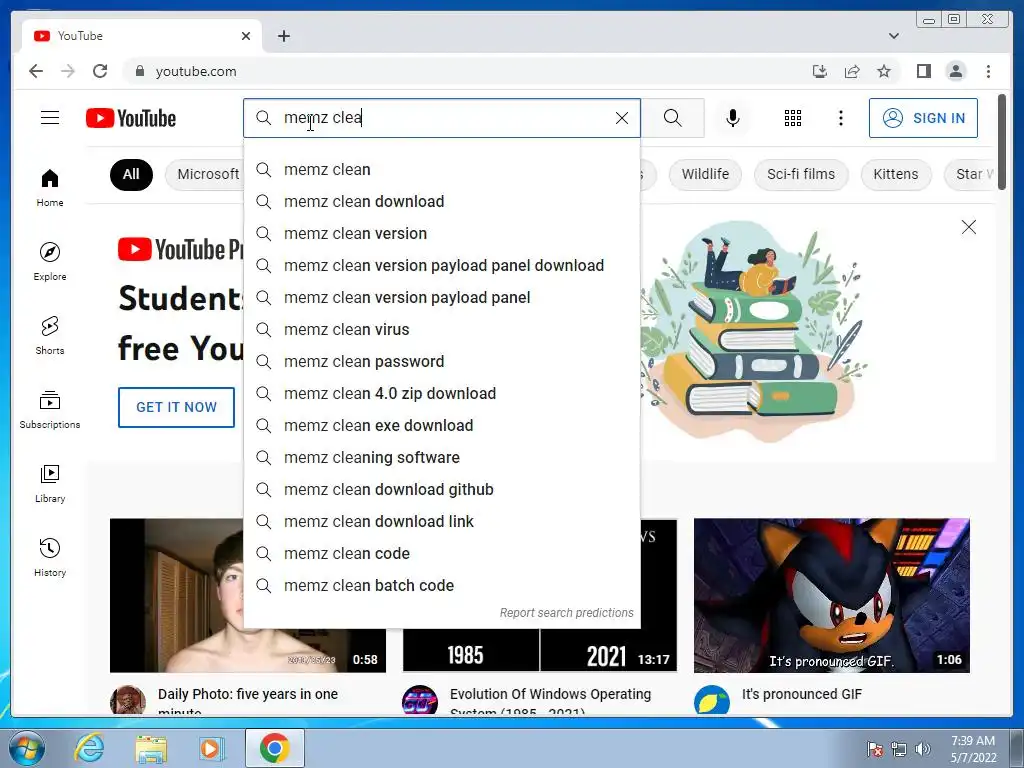Screen dimensions: 1024x768
Task: Dismiss the YouTube Premium promo banner
Action: pos(968,227)
